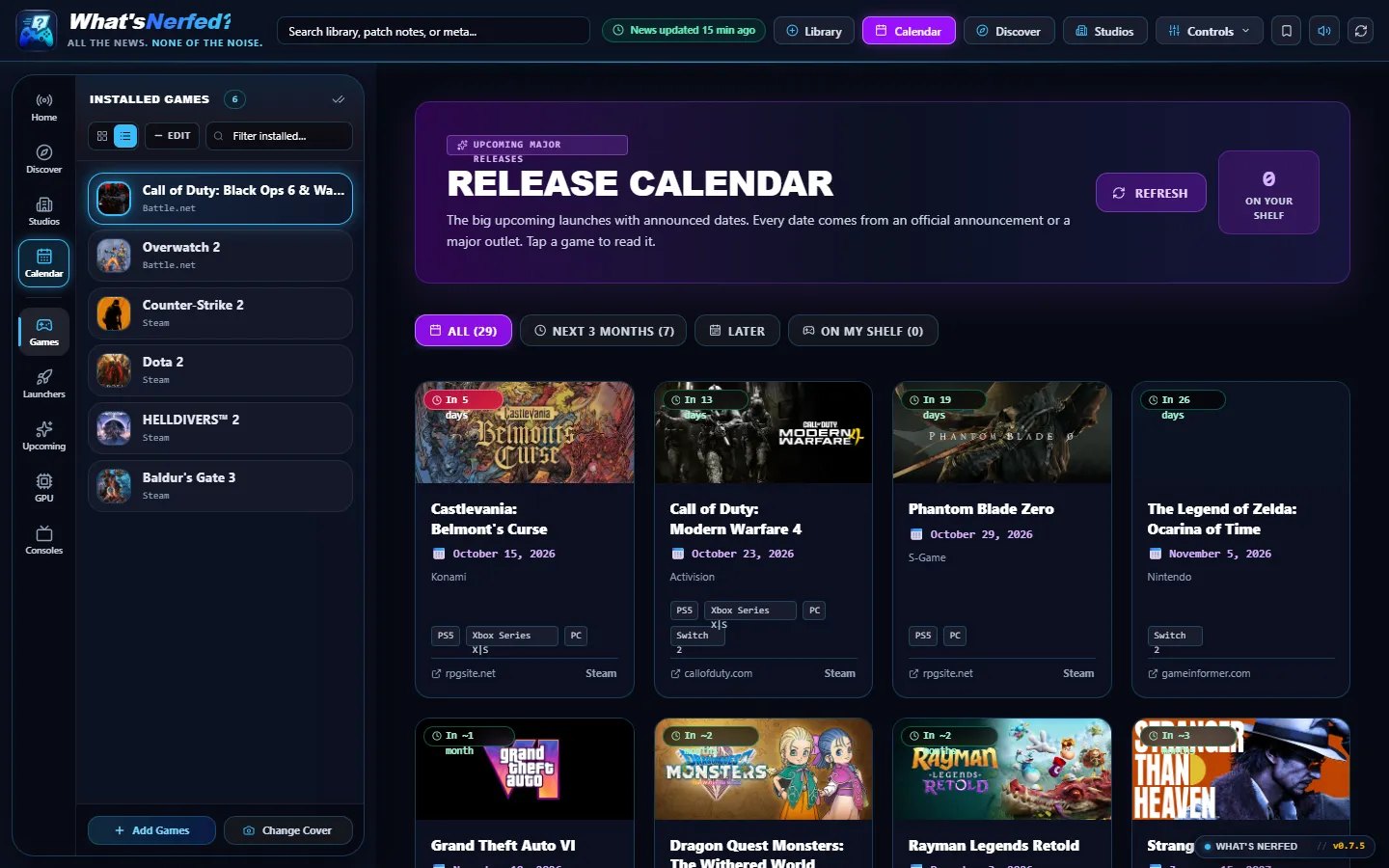Click the On Your Shelf counter box
Screen dimensions: 1389x868
tap(1268, 193)
